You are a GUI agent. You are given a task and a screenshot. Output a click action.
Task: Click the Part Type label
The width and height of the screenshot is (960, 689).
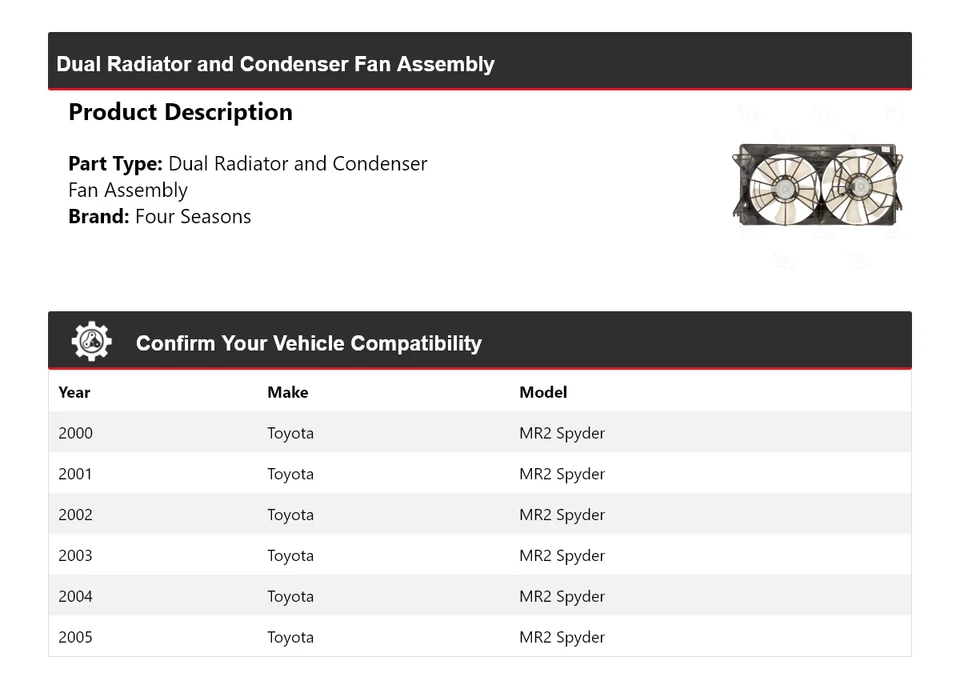click(x=115, y=164)
